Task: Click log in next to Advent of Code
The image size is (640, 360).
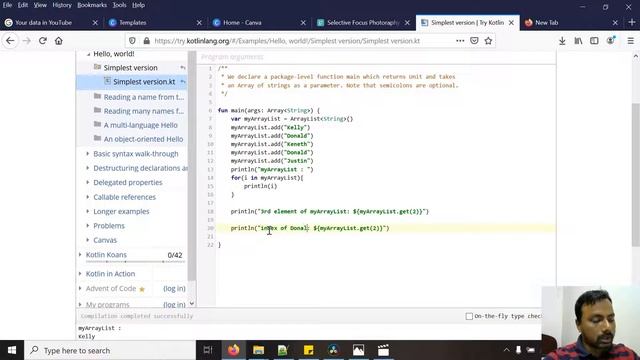Action: pyautogui.click(x=174, y=289)
